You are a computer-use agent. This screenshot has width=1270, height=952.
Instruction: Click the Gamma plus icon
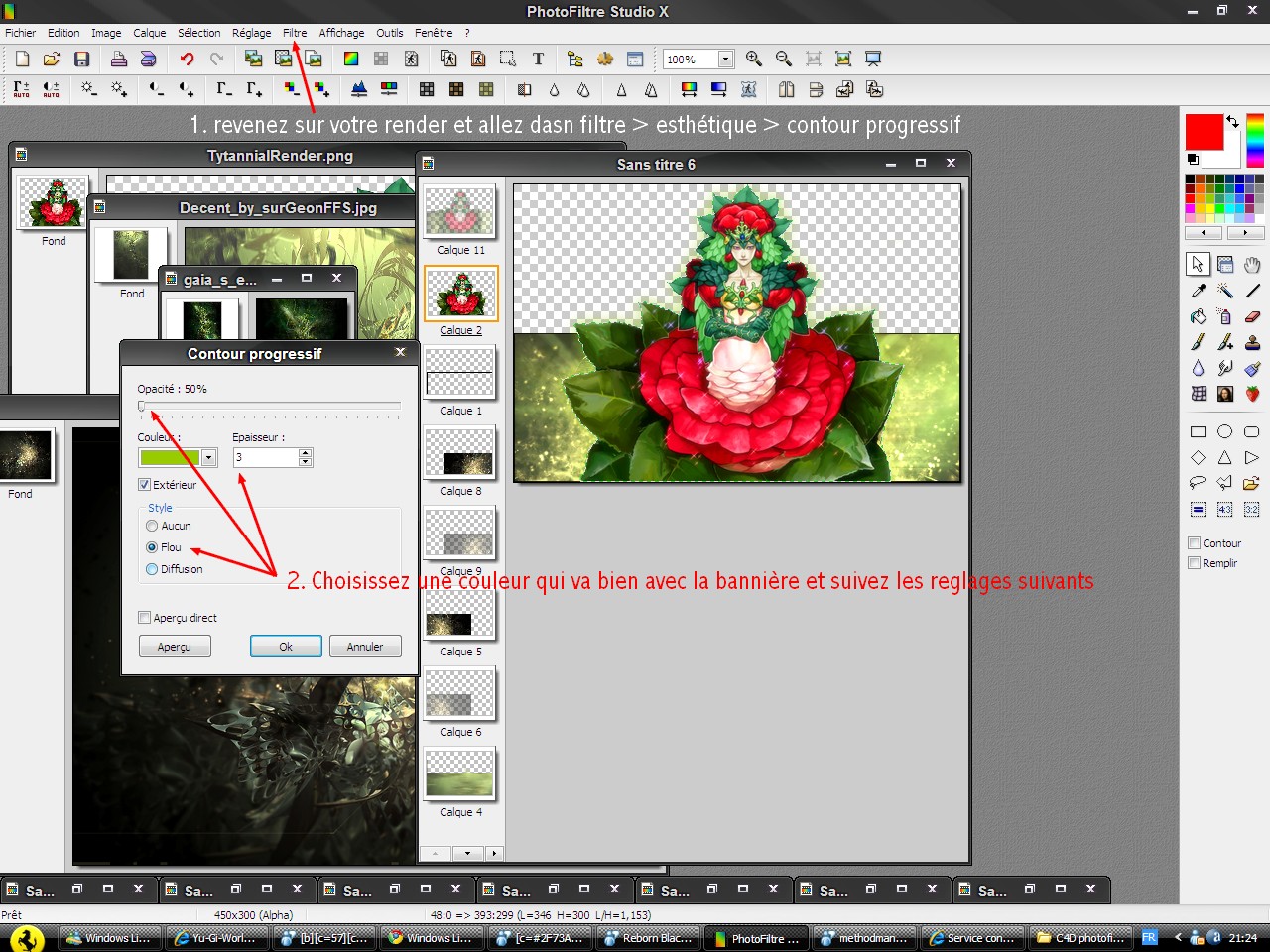[x=254, y=90]
